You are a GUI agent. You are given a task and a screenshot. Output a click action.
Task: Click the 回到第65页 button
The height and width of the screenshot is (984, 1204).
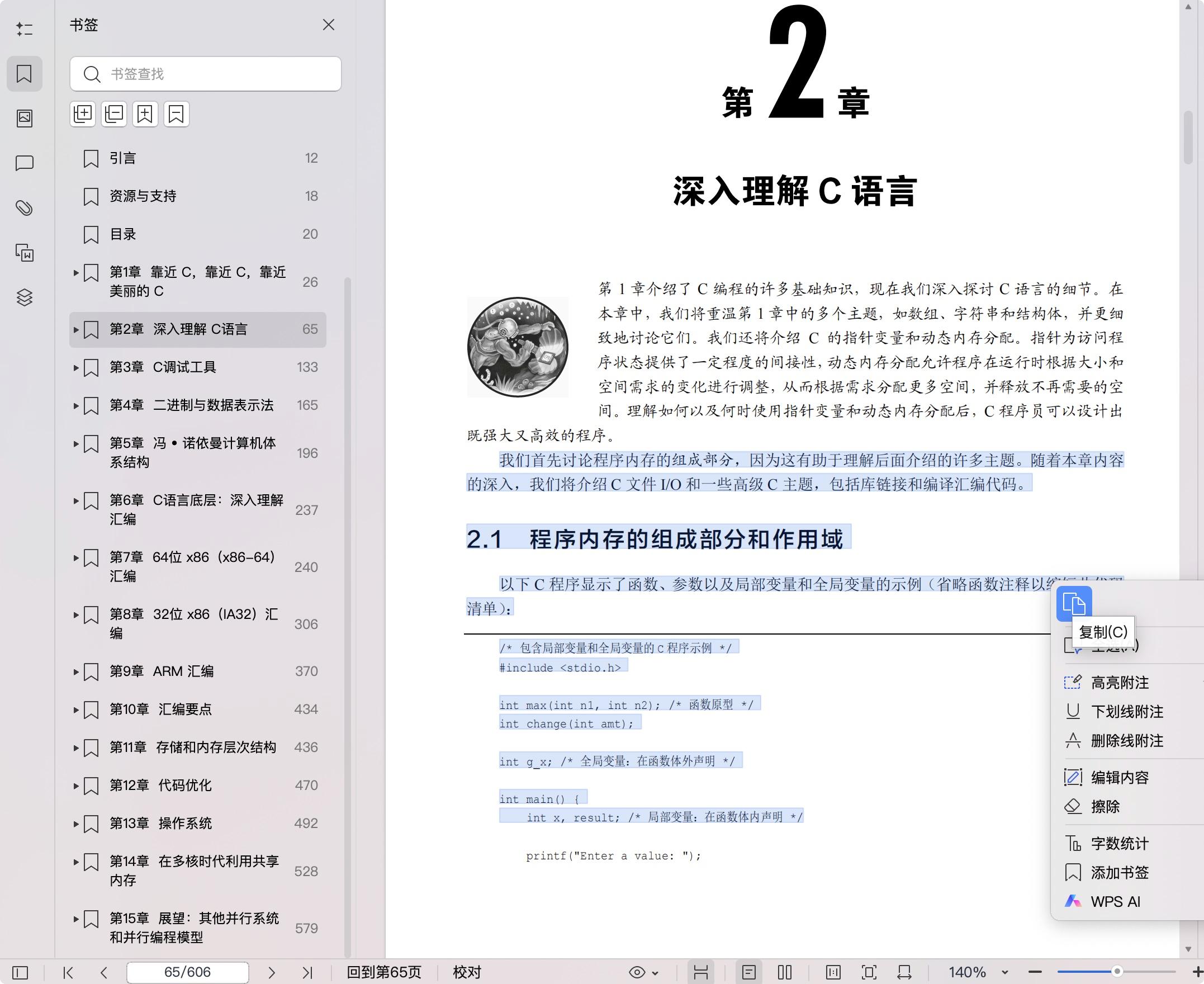384,973
